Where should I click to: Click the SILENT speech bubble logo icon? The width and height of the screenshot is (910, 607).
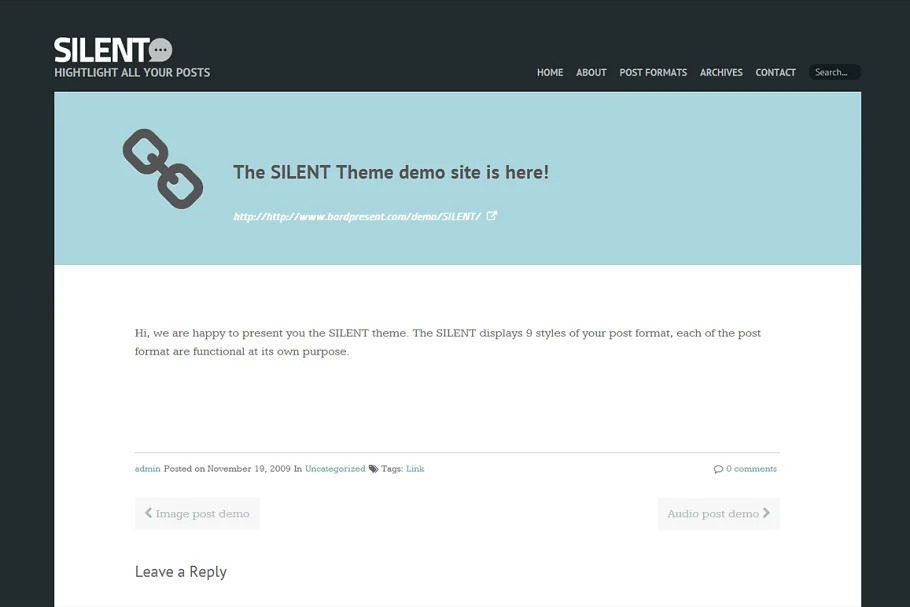161,50
